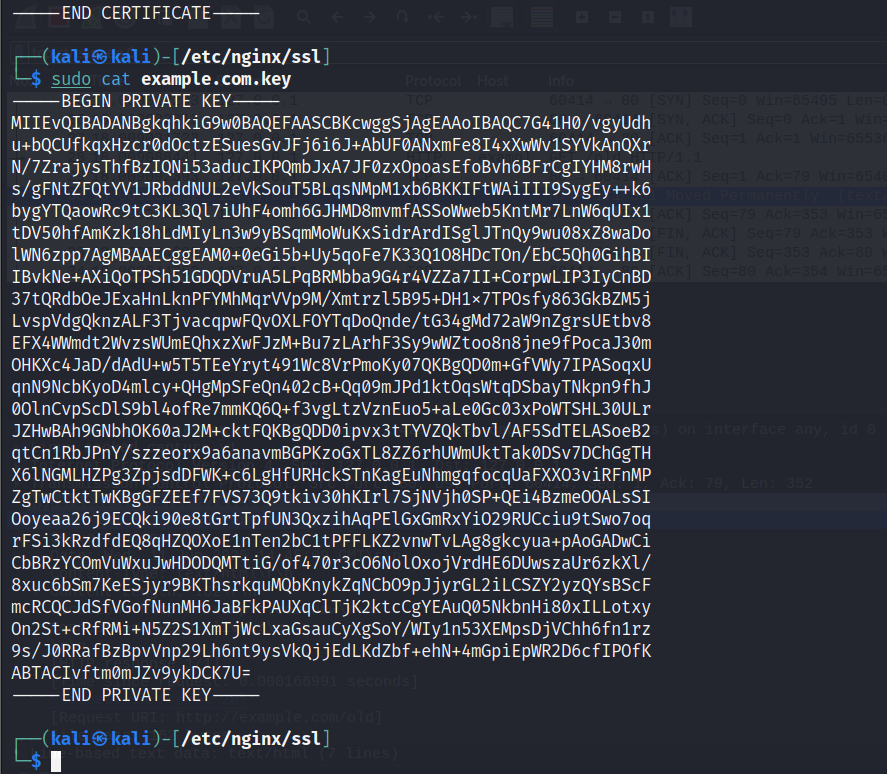
Task: Click the key line starting with lWN6zpp7AgMBAAECggEAM0
Action: click(331, 255)
